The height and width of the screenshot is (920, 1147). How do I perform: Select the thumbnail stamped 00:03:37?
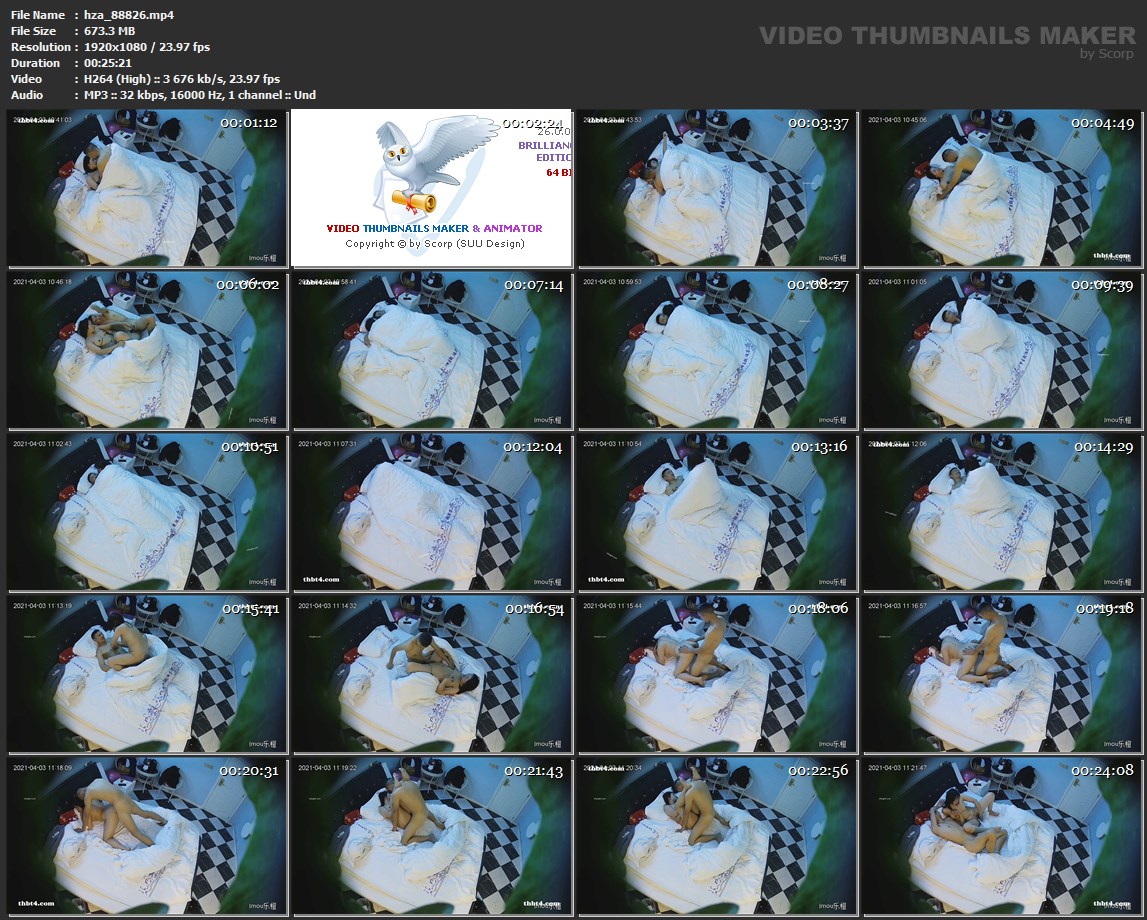click(x=717, y=189)
